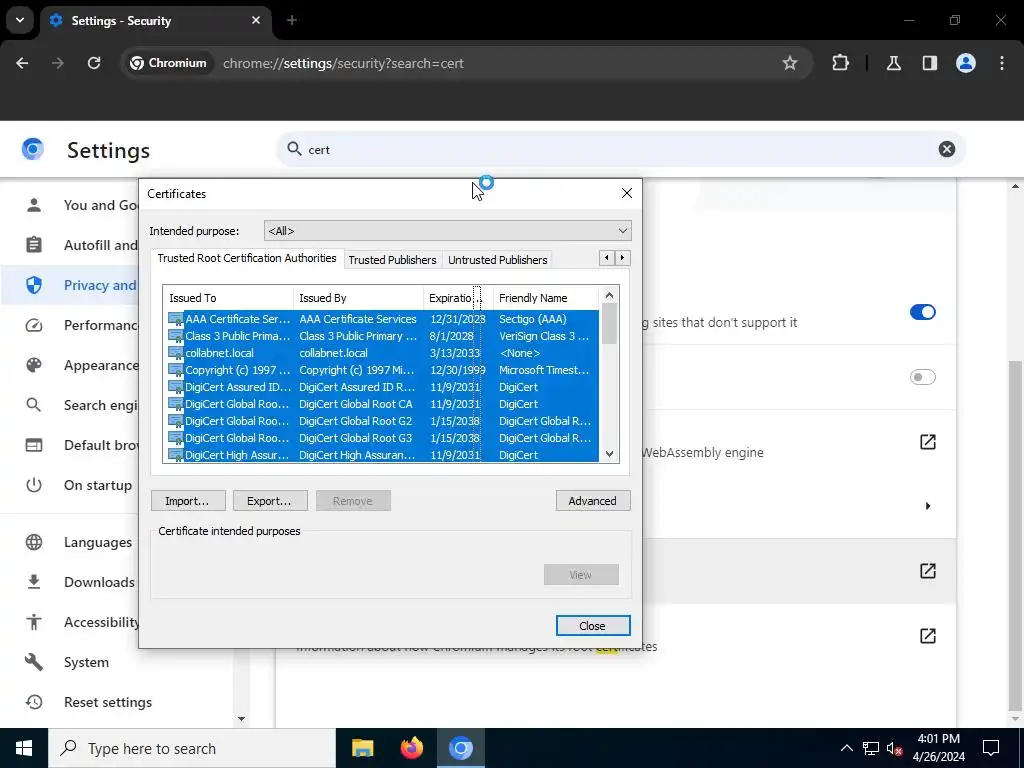Open the Chrome Labs flask icon

pos(893,63)
